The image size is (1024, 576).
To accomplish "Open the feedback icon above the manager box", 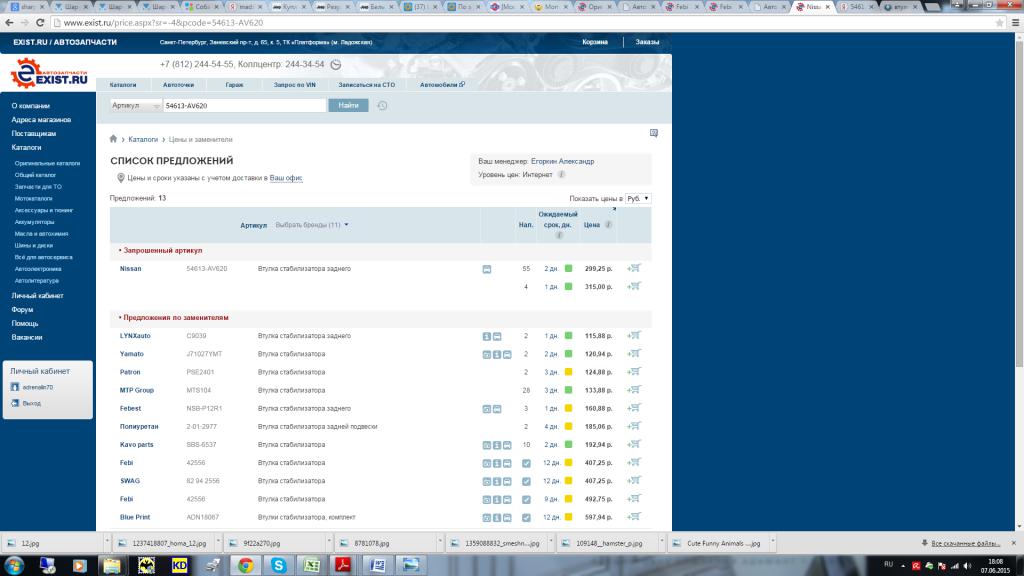I will [654, 133].
